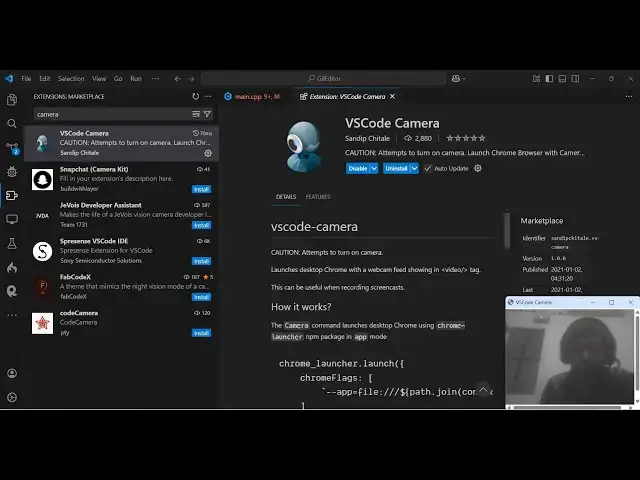Select the FabCodeX list entry

pyautogui.click(x=121, y=287)
